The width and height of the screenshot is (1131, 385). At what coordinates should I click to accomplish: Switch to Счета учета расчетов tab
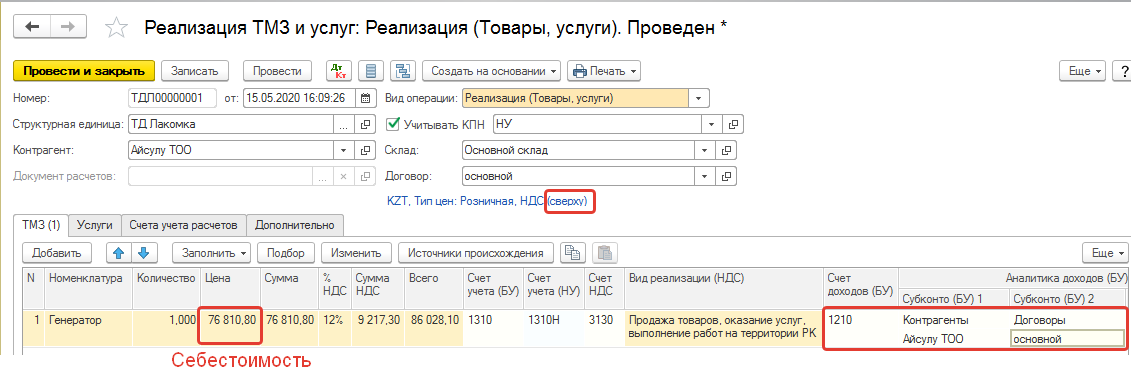coord(183,225)
